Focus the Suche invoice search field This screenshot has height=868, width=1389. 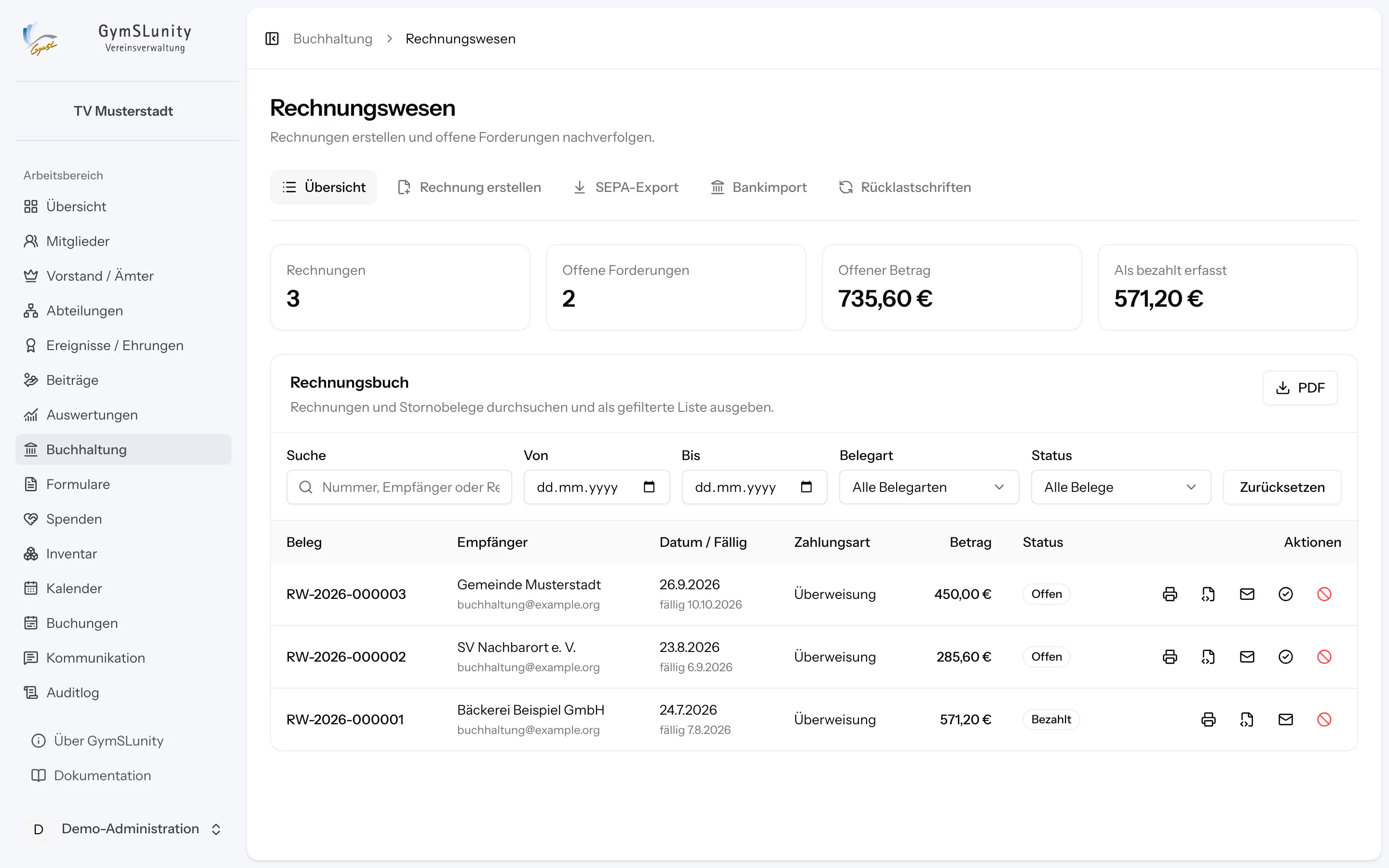399,487
